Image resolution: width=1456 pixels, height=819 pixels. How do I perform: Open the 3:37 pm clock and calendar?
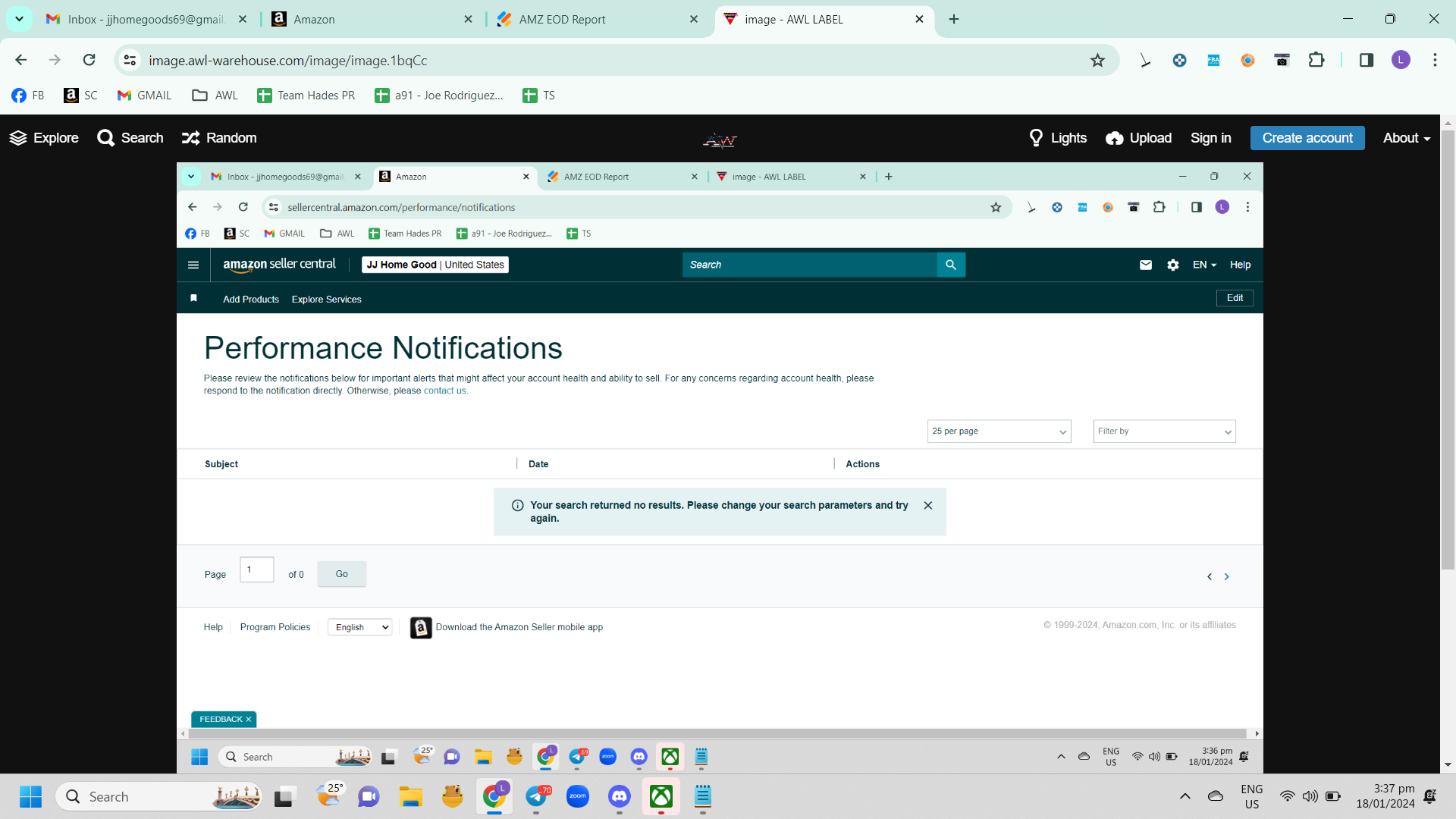1385,796
